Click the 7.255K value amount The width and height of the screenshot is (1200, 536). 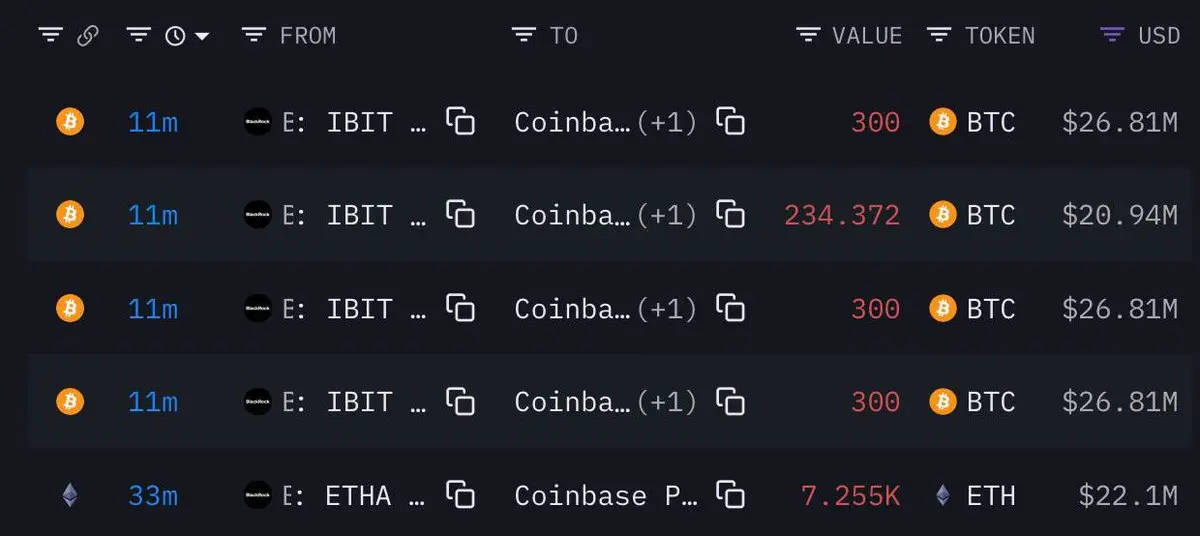(850, 495)
